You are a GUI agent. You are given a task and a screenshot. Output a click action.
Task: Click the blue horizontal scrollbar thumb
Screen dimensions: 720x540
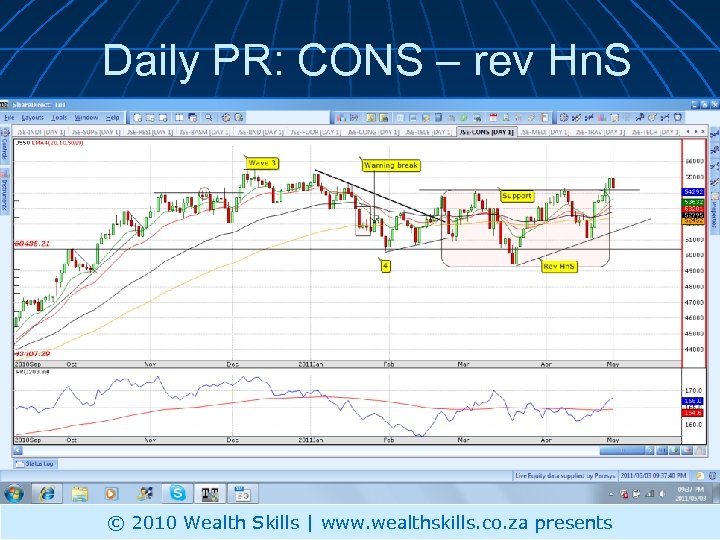[622, 451]
